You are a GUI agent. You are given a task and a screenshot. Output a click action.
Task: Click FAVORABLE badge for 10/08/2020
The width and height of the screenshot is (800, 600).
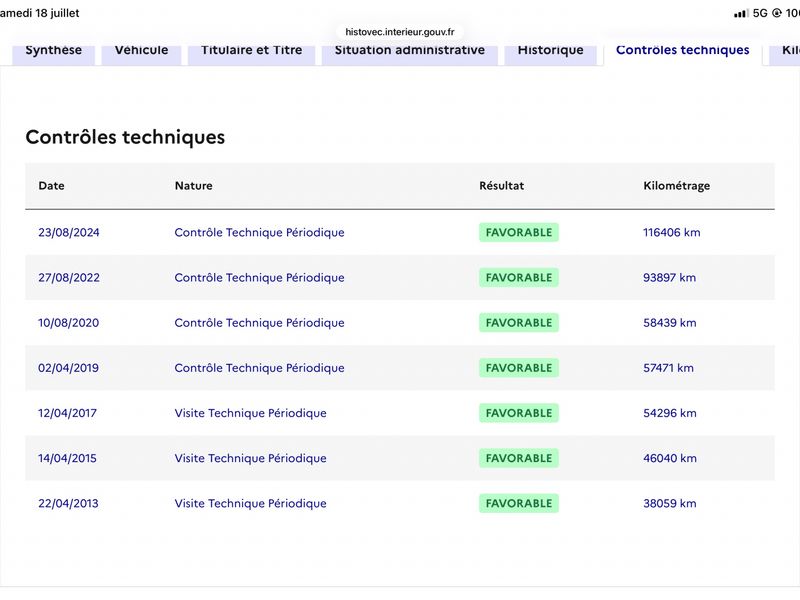[519, 323]
